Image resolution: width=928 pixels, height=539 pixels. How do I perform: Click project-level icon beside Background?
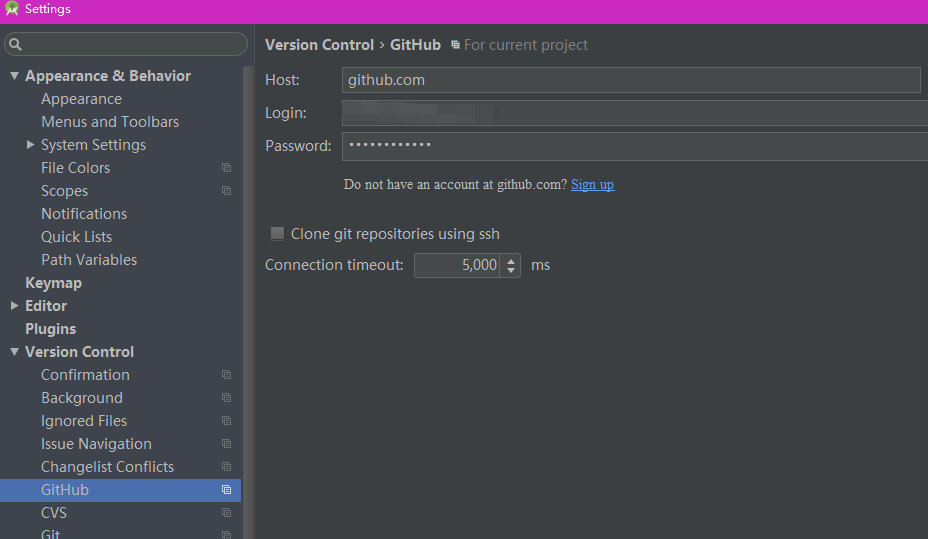(226, 398)
